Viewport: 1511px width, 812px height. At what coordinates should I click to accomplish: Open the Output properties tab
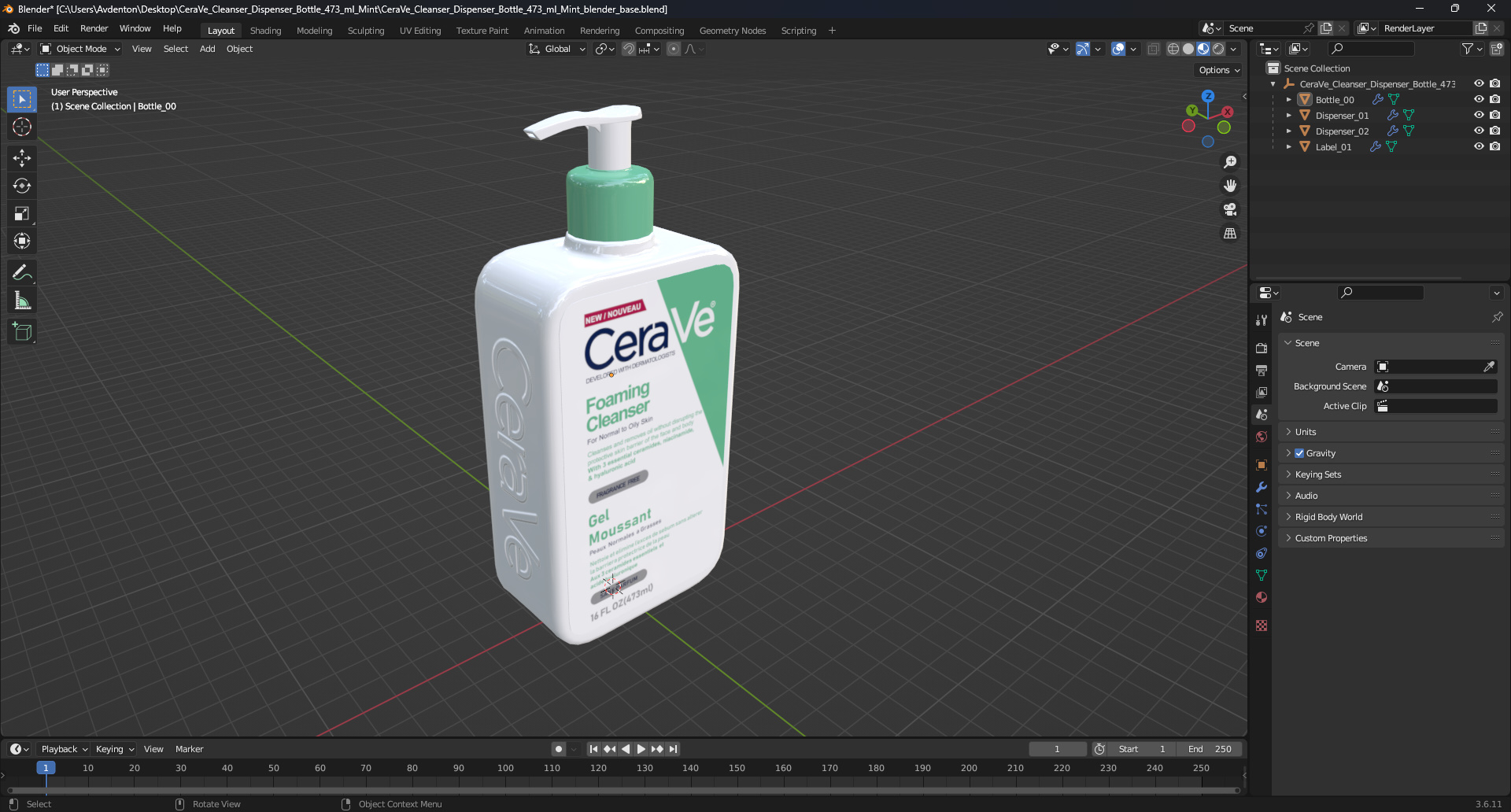click(1262, 370)
